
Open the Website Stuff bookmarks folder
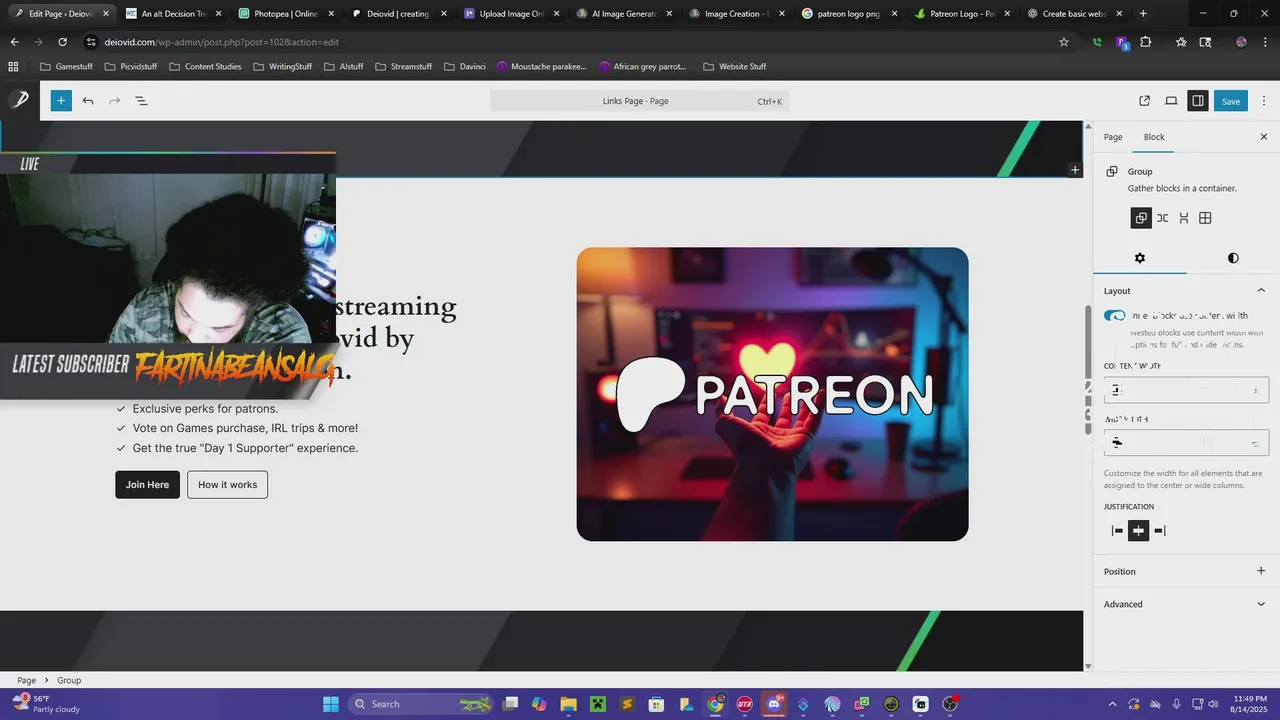tap(735, 66)
